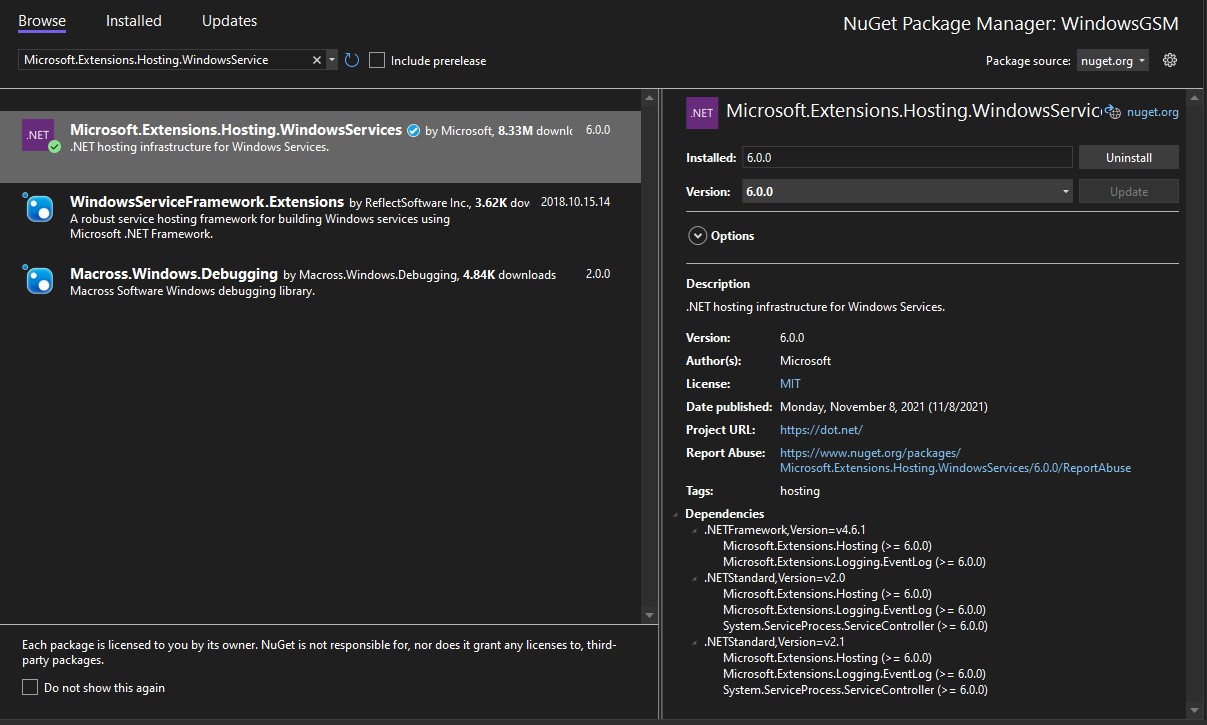This screenshot has width=1207, height=725.
Task: Collapse the .NETFramework,Version=v4.6.1 dependency node
Action: pos(695,530)
